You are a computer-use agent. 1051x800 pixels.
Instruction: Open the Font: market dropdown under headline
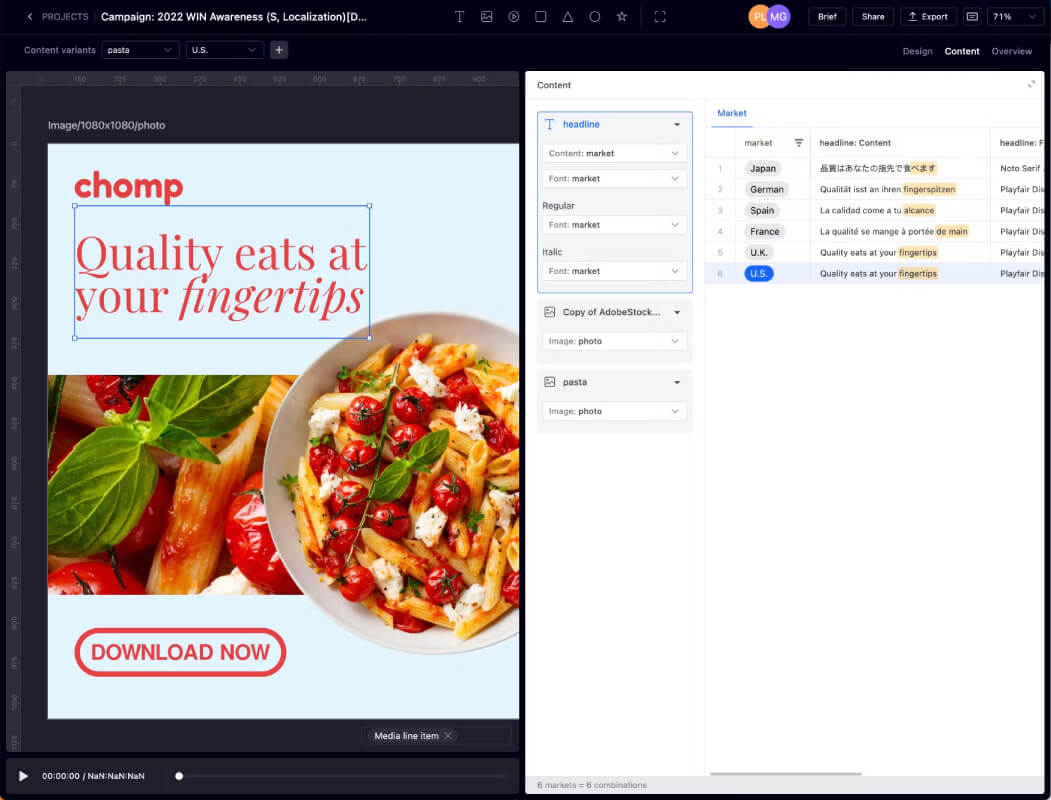point(614,178)
